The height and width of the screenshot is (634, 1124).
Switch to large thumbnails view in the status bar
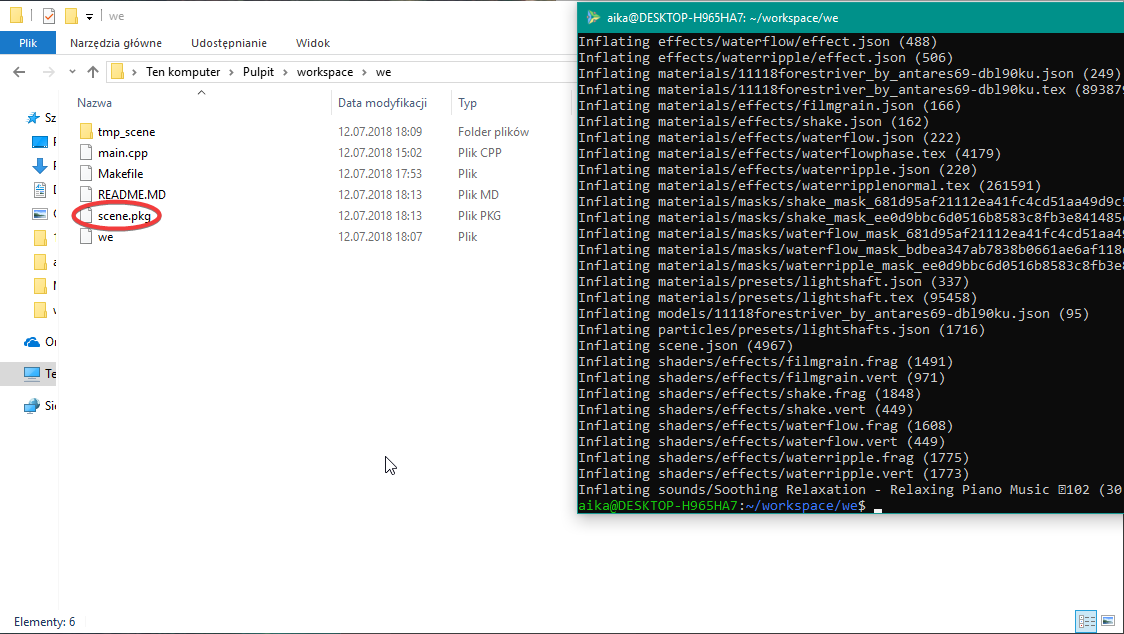[x=1108, y=622]
